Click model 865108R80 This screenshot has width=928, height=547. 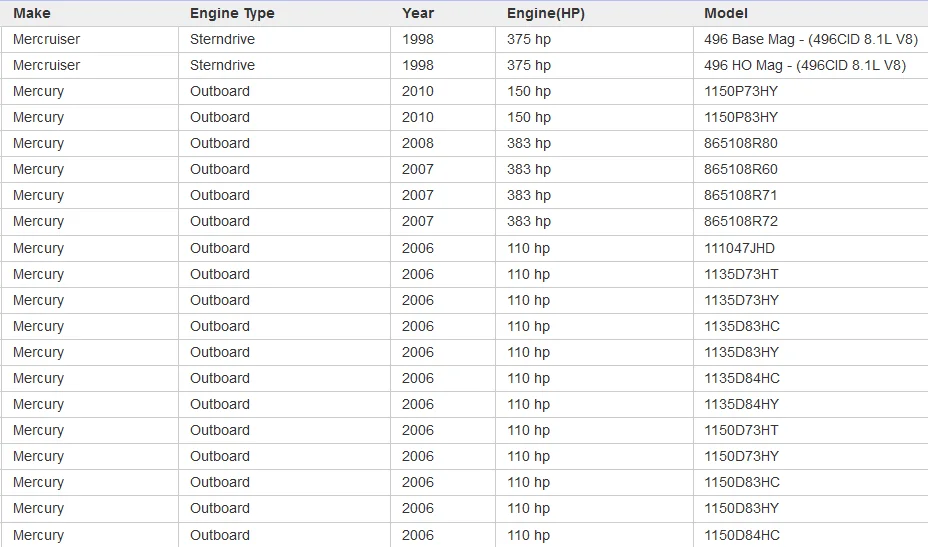tap(741, 143)
